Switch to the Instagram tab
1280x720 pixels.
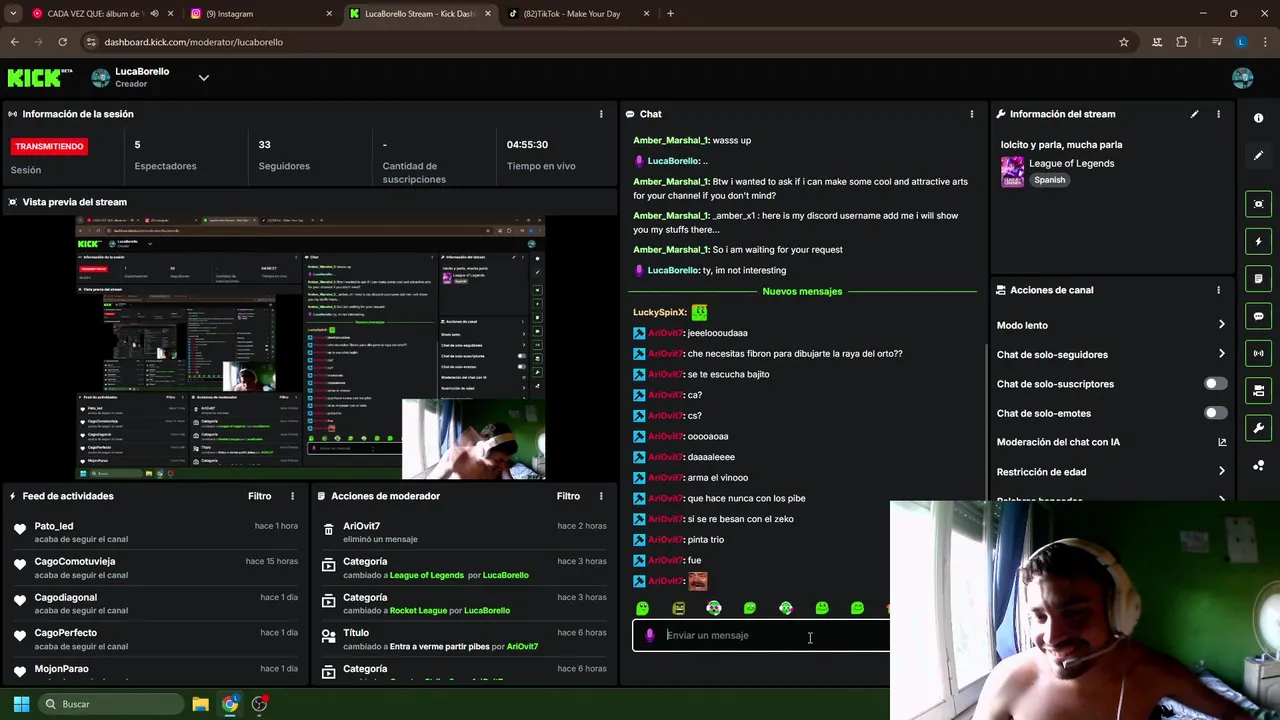coord(262,14)
